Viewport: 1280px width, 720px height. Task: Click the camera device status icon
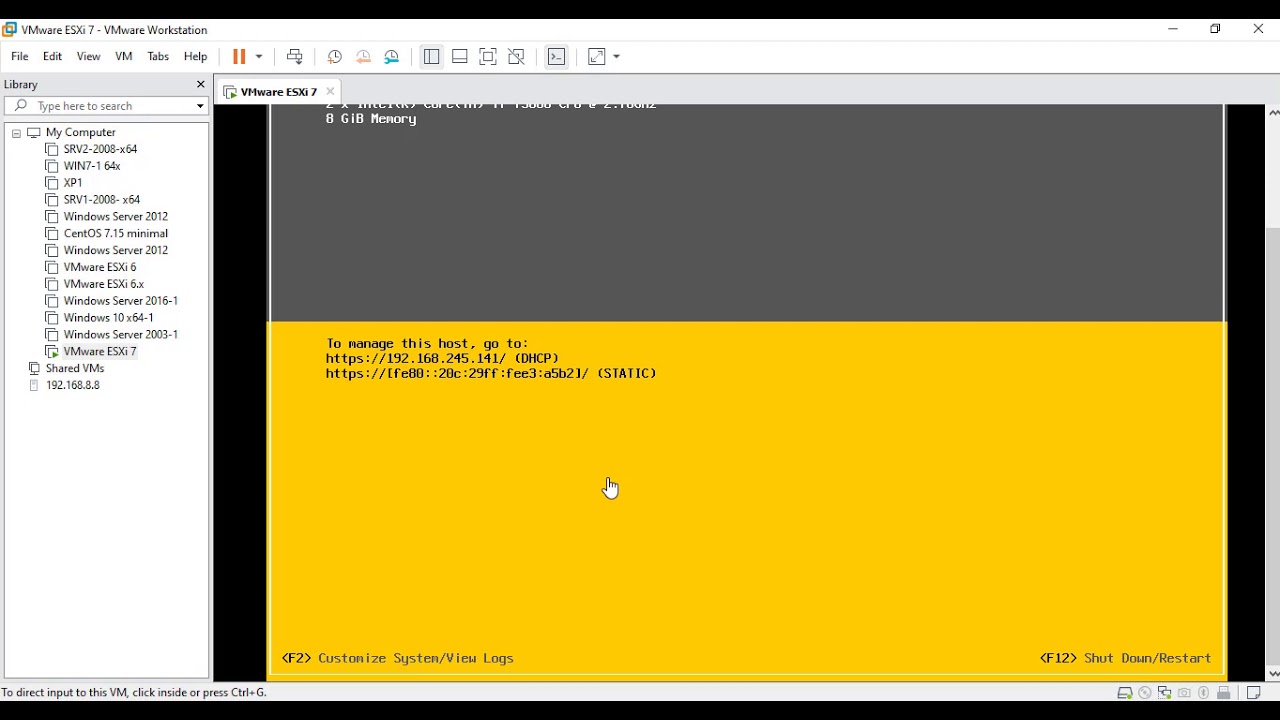(x=1184, y=693)
